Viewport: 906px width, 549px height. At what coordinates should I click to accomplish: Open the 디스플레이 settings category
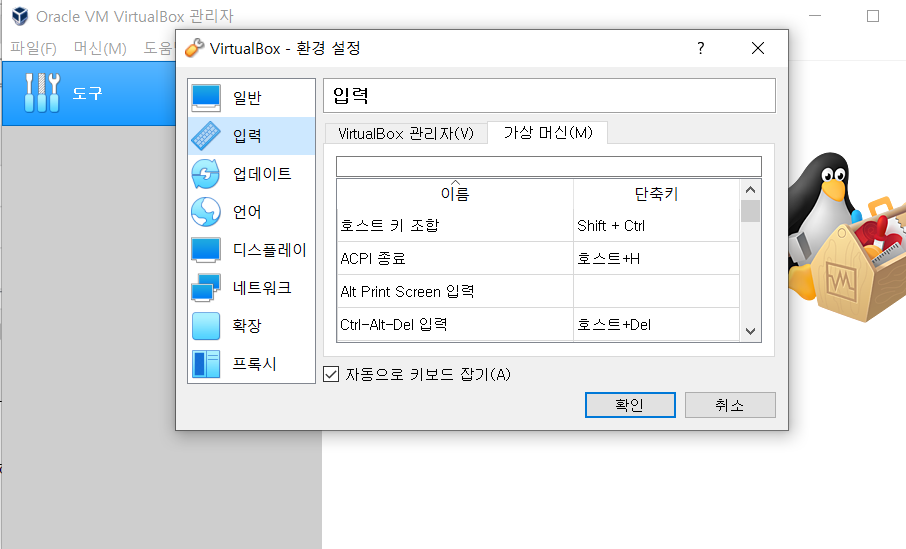pos(252,250)
